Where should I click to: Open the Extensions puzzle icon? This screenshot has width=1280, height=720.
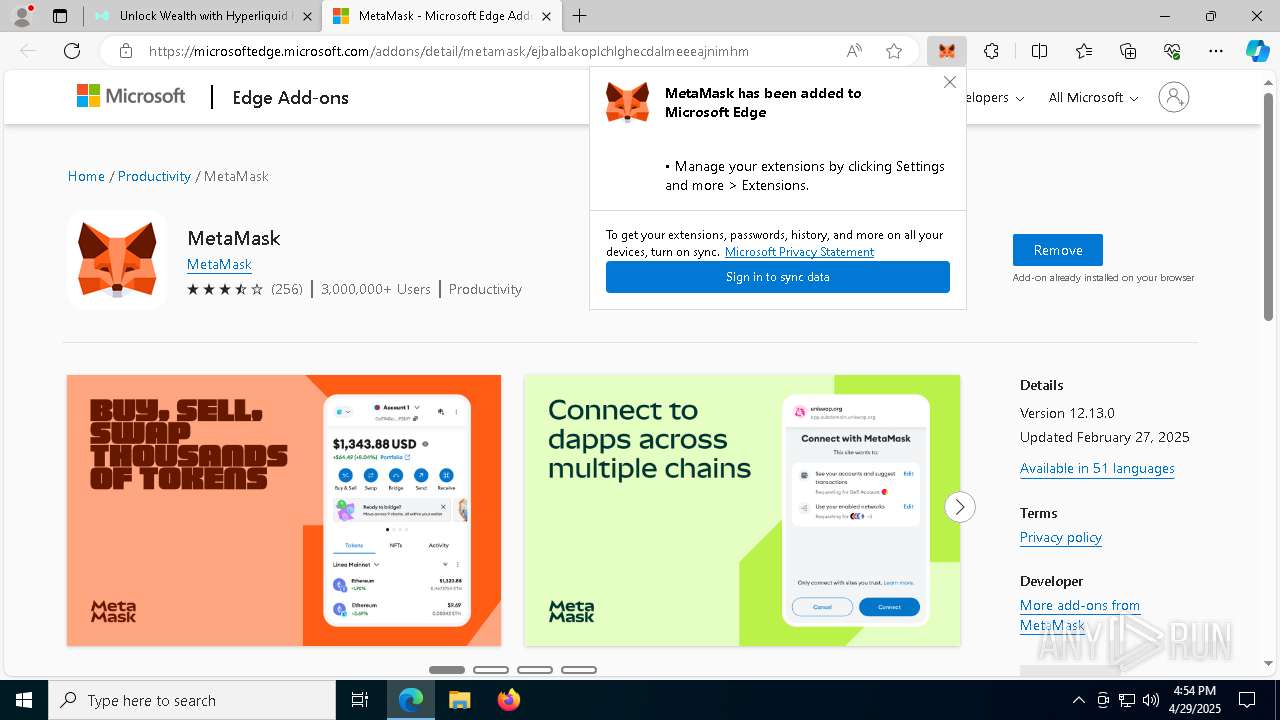tap(991, 51)
